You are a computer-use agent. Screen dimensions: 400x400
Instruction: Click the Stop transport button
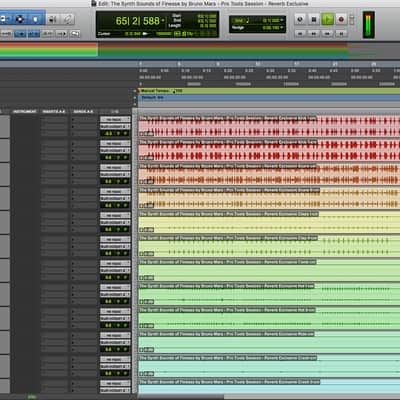pyautogui.click(x=314, y=19)
